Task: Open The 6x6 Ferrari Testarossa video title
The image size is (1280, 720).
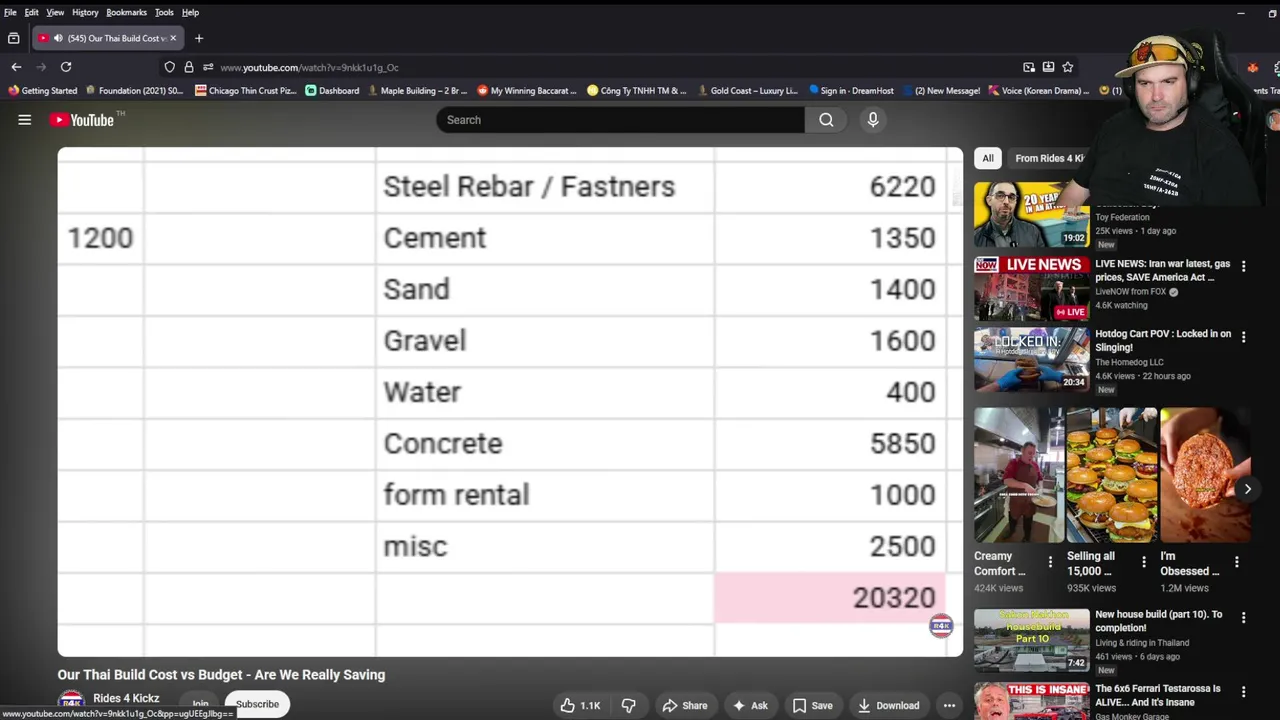Action: [x=1158, y=695]
